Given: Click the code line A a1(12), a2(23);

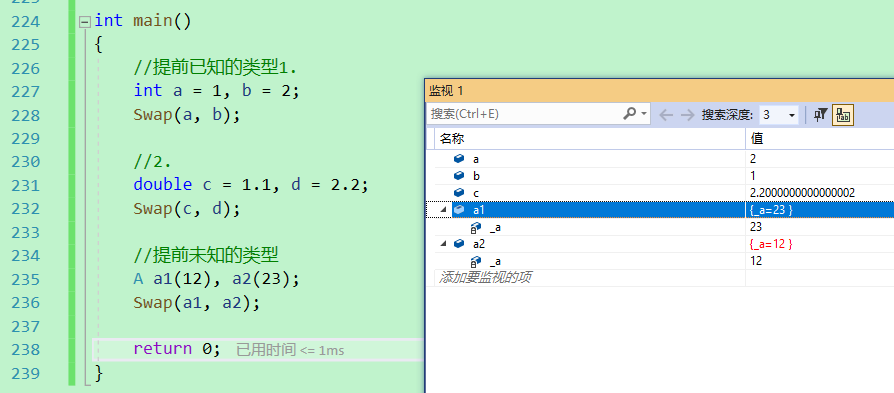Looking at the screenshot, I should [x=217, y=279].
